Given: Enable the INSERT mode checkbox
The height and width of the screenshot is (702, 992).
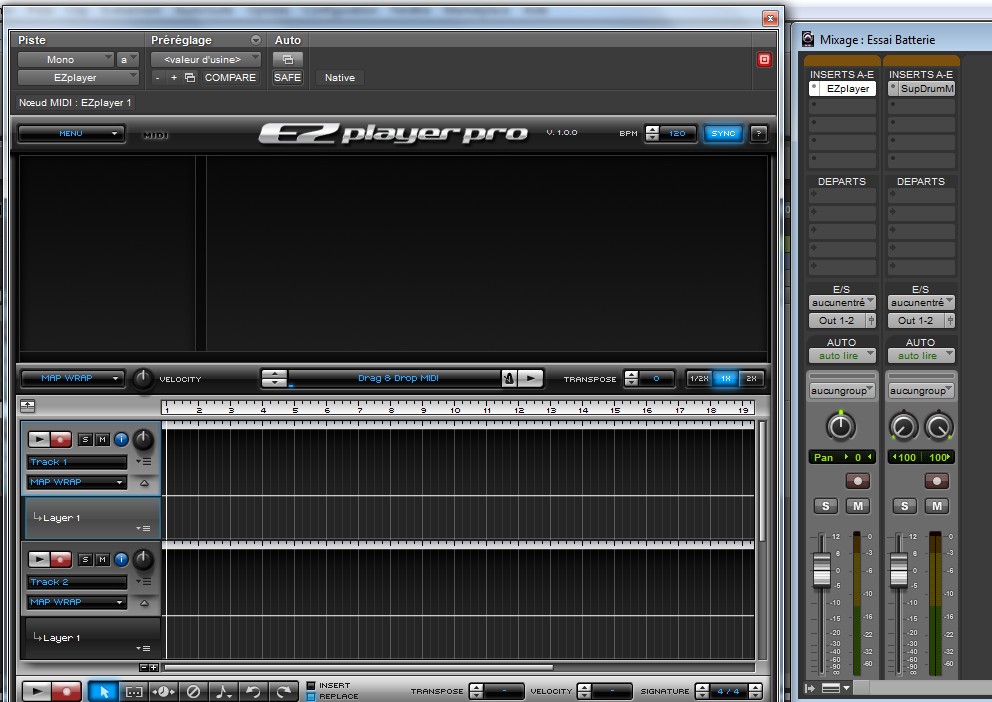Looking at the screenshot, I should point(311,685).
